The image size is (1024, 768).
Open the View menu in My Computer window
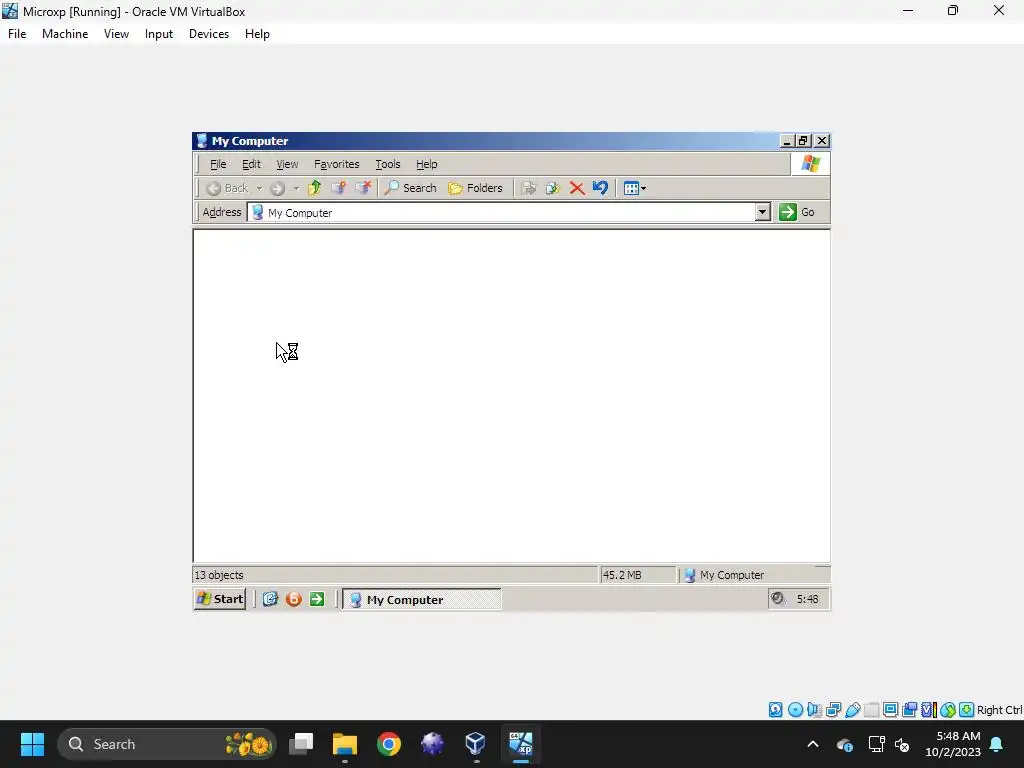click(287, 164)
